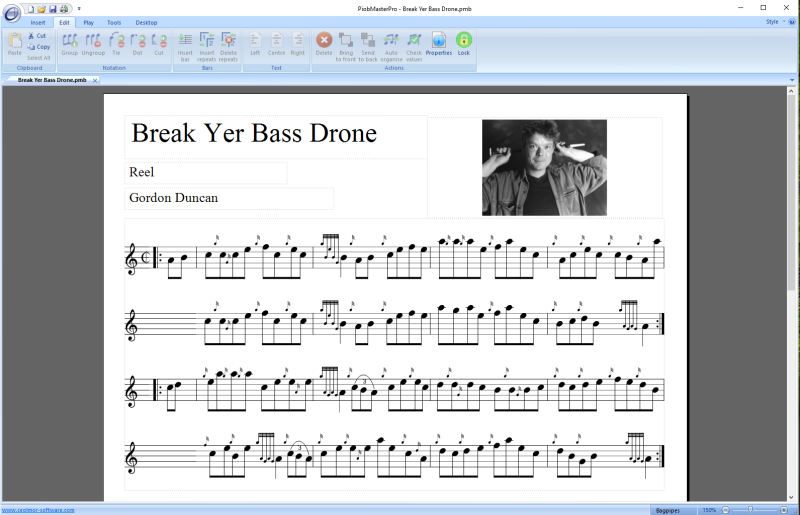
Task: Open the document tabs list arrow
Action: (792, 80)
